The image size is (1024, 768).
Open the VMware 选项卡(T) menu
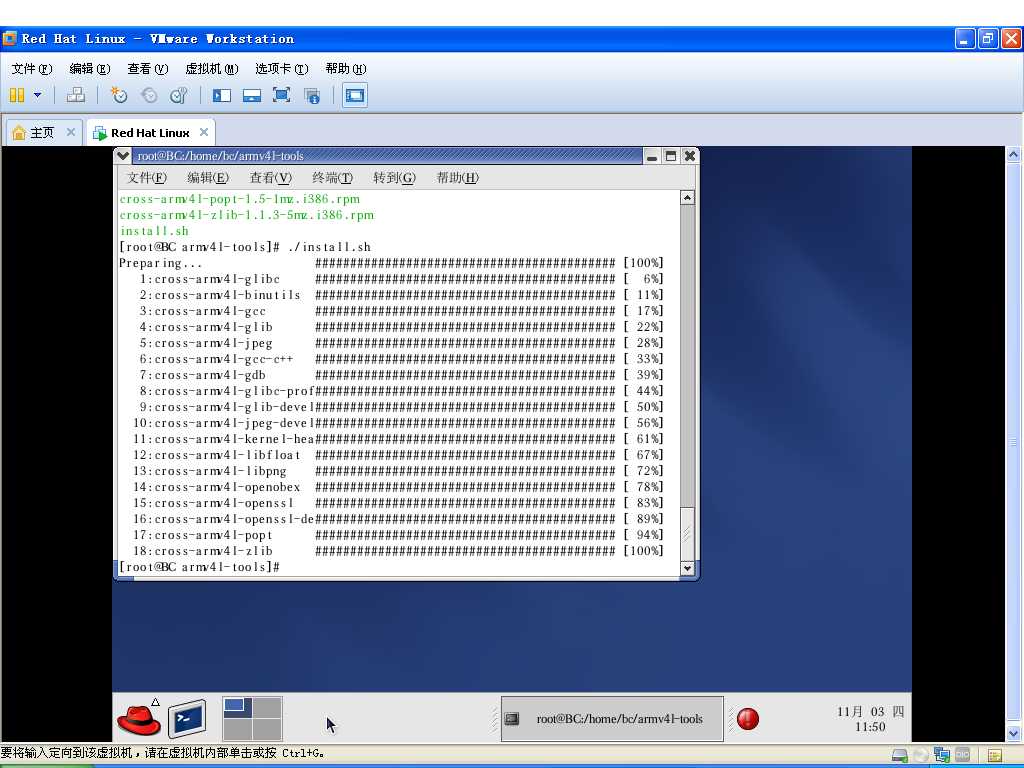pos(281,69)
